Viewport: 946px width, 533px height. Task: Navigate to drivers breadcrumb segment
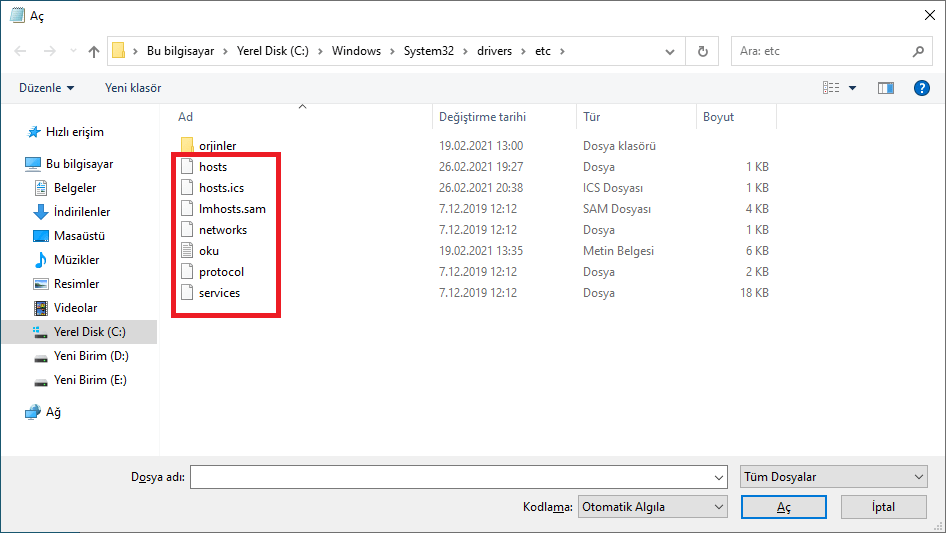point(494,51)
